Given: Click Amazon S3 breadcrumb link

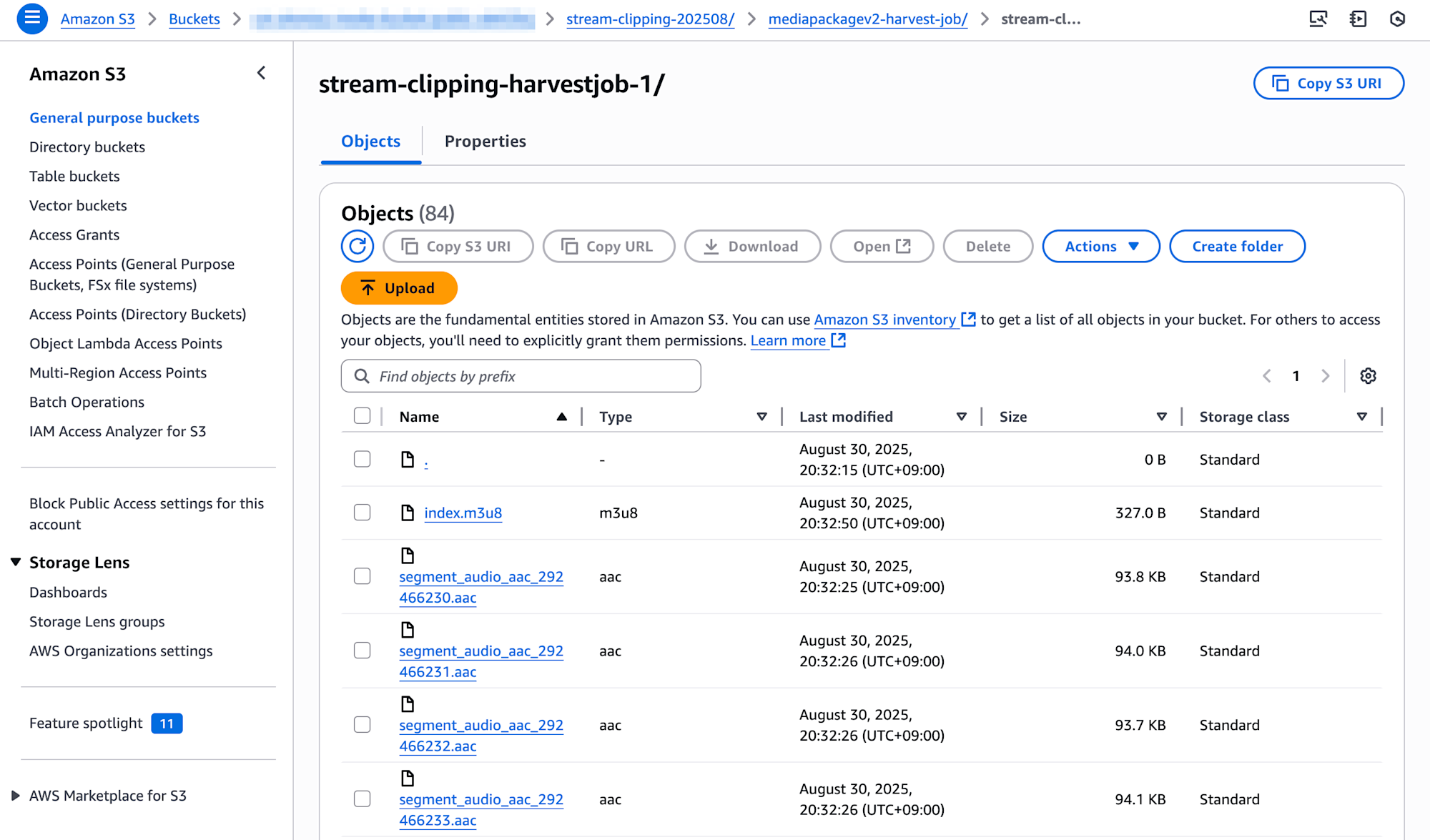Looking at the screenshot, I should tap(98, 19).
